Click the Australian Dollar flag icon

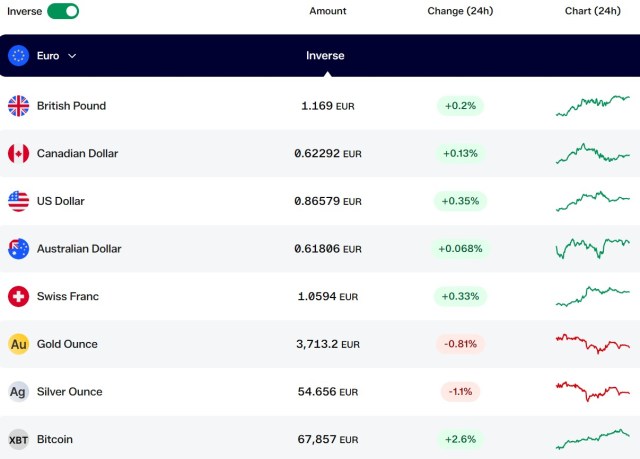[18, 248]
